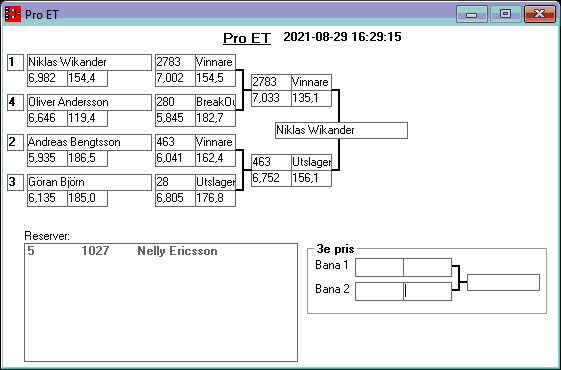
Task: Click the Andreas Bengtsson name field
Action: coord(89,142)
